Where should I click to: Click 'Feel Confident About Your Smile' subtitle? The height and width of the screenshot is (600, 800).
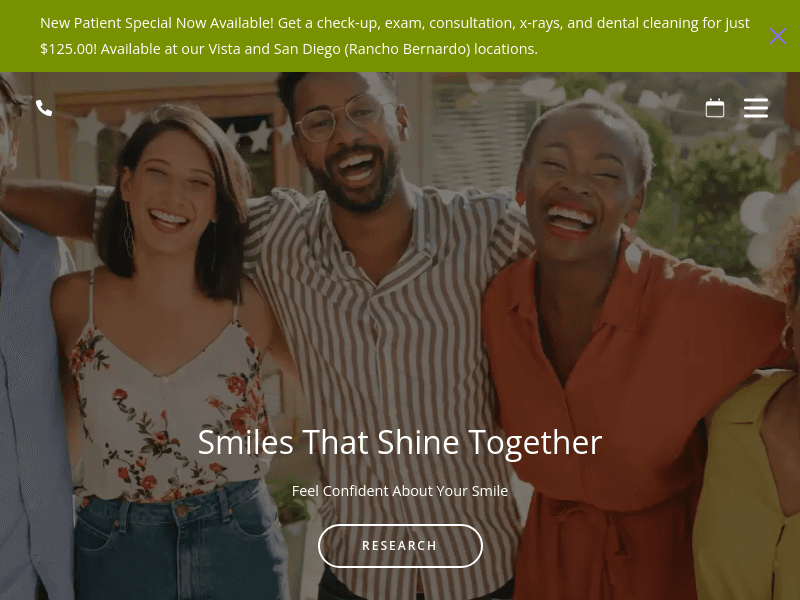coord(400,491)
